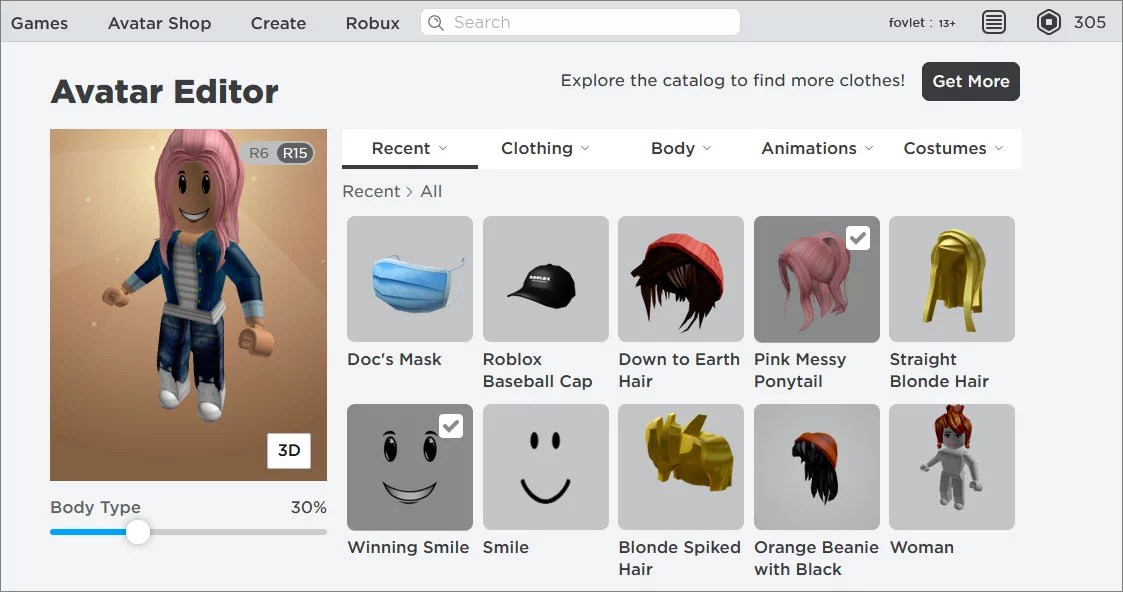The image size is (1123, 592).
Task: Open the Clothing dropdown
Action: pos(544,147)
